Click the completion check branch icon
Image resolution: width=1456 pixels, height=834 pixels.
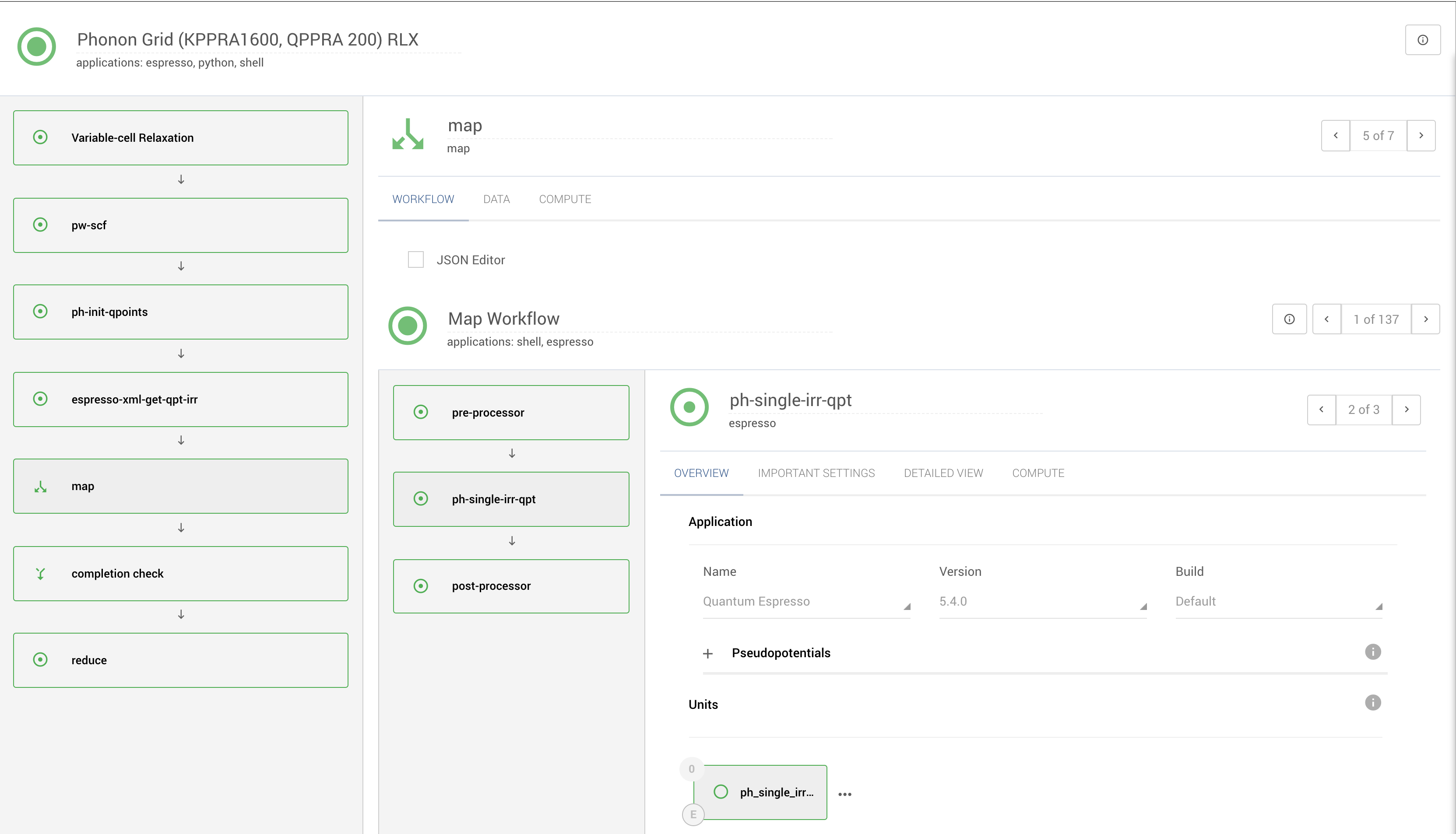click(x=40, y=574)
